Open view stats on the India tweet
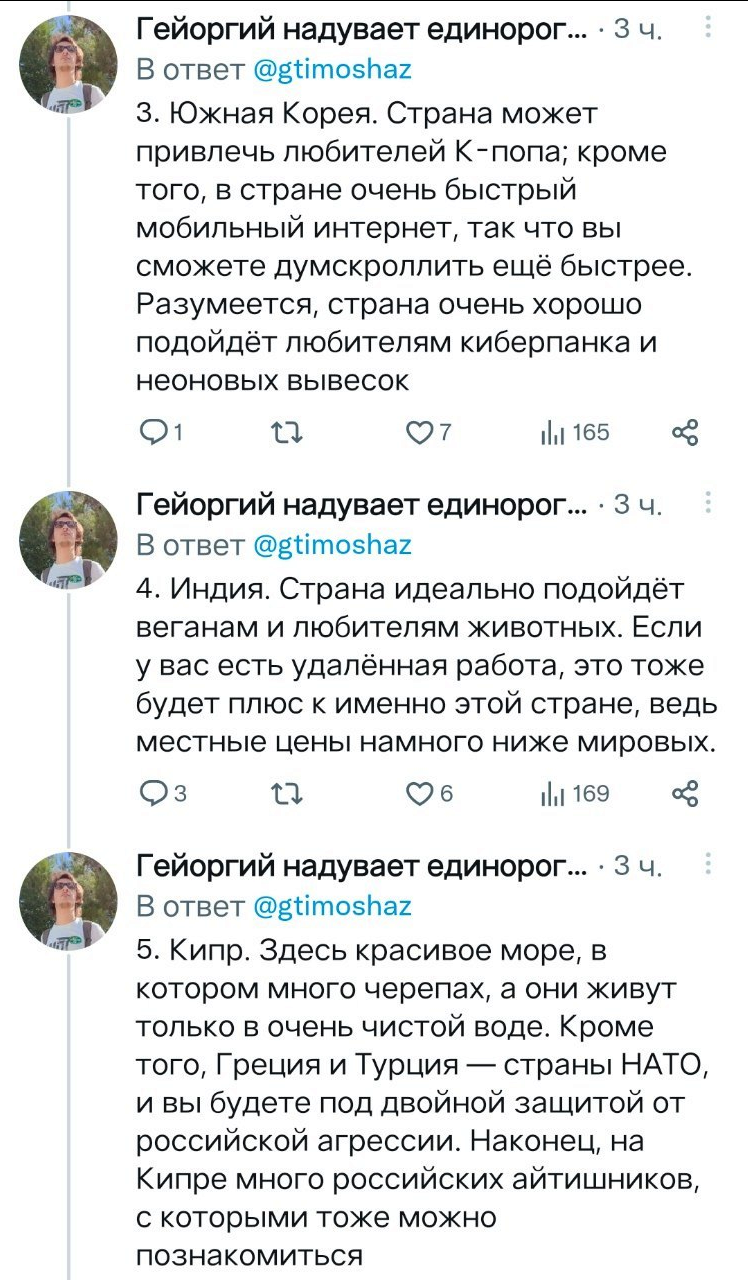The width and height of the screenshot is (748, 1280). (x=550, y=794)
